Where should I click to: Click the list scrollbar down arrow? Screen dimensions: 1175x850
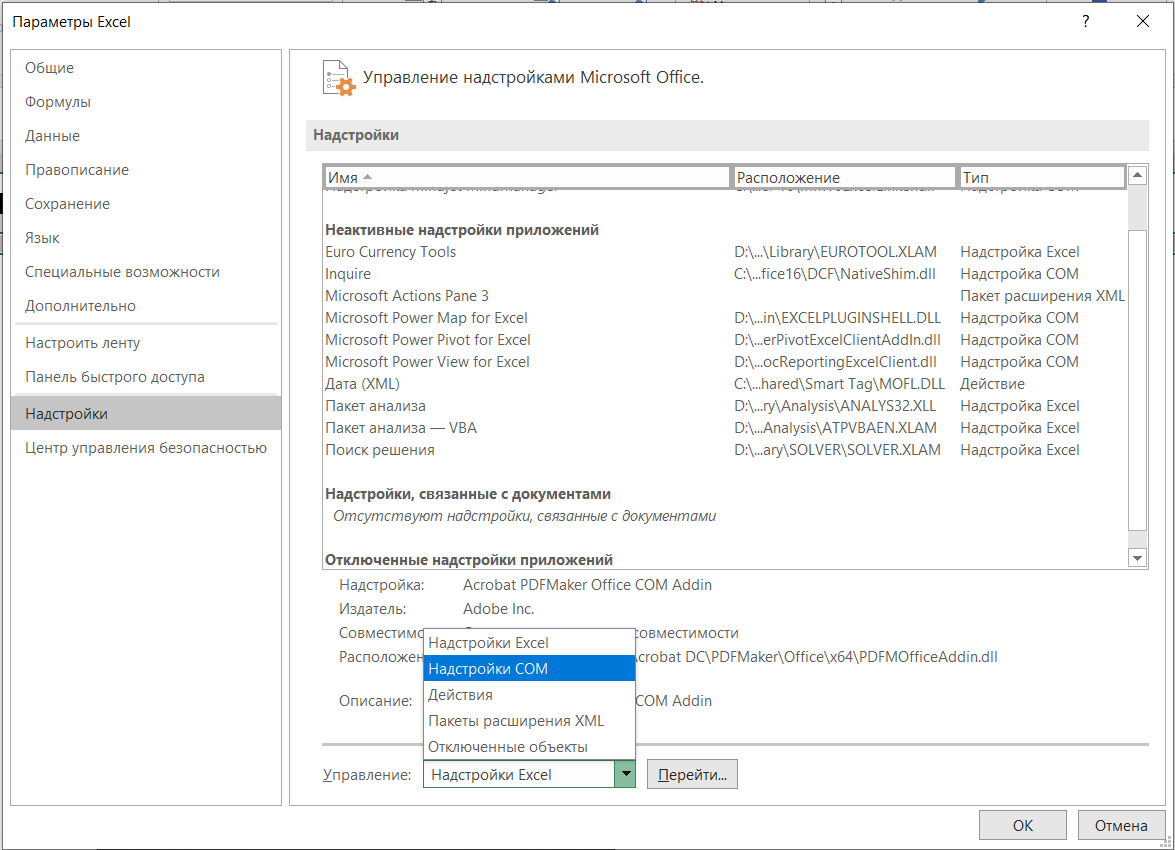[x=1138, y=558]
